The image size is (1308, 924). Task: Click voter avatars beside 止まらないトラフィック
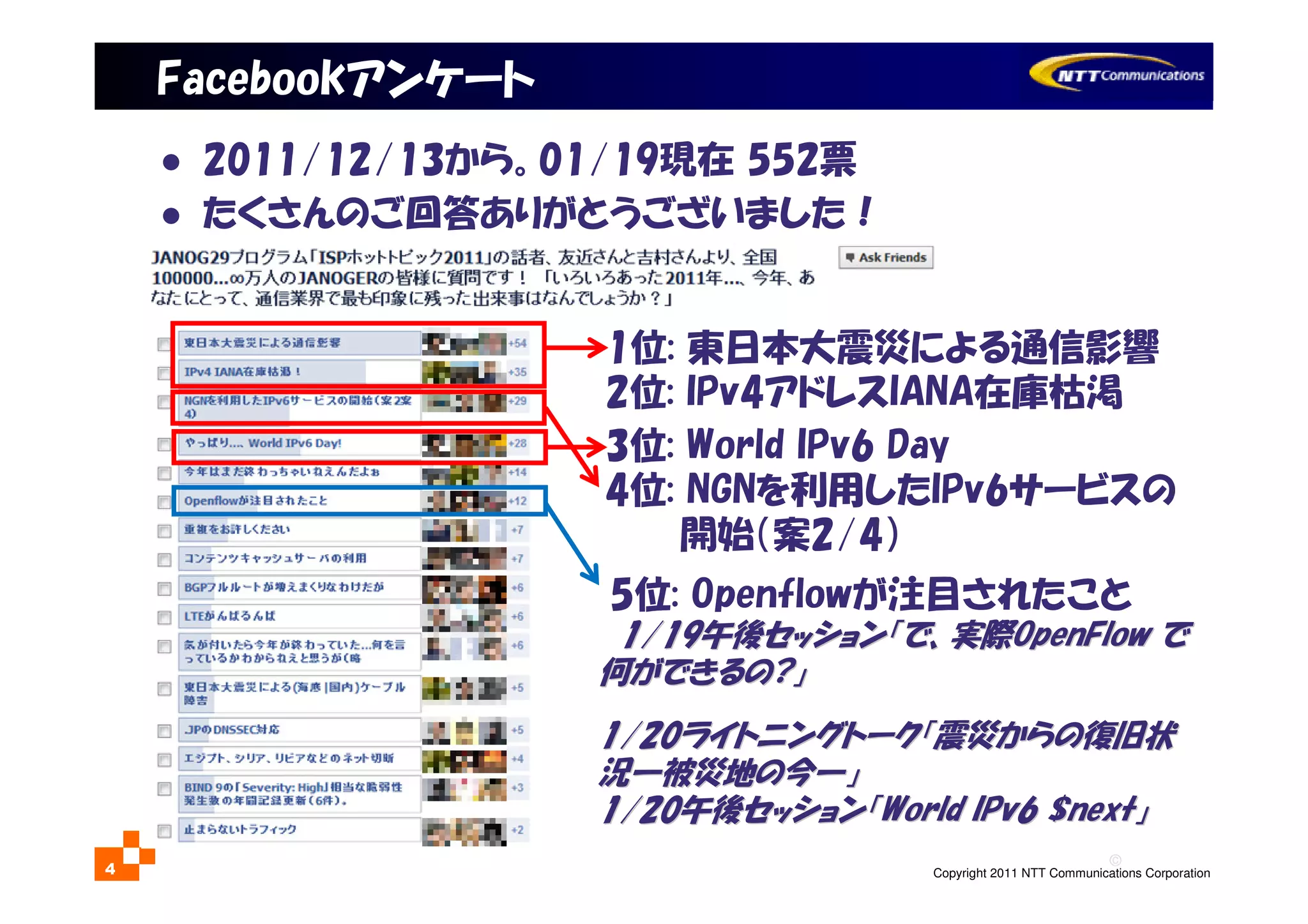click(x=464, y=831)
